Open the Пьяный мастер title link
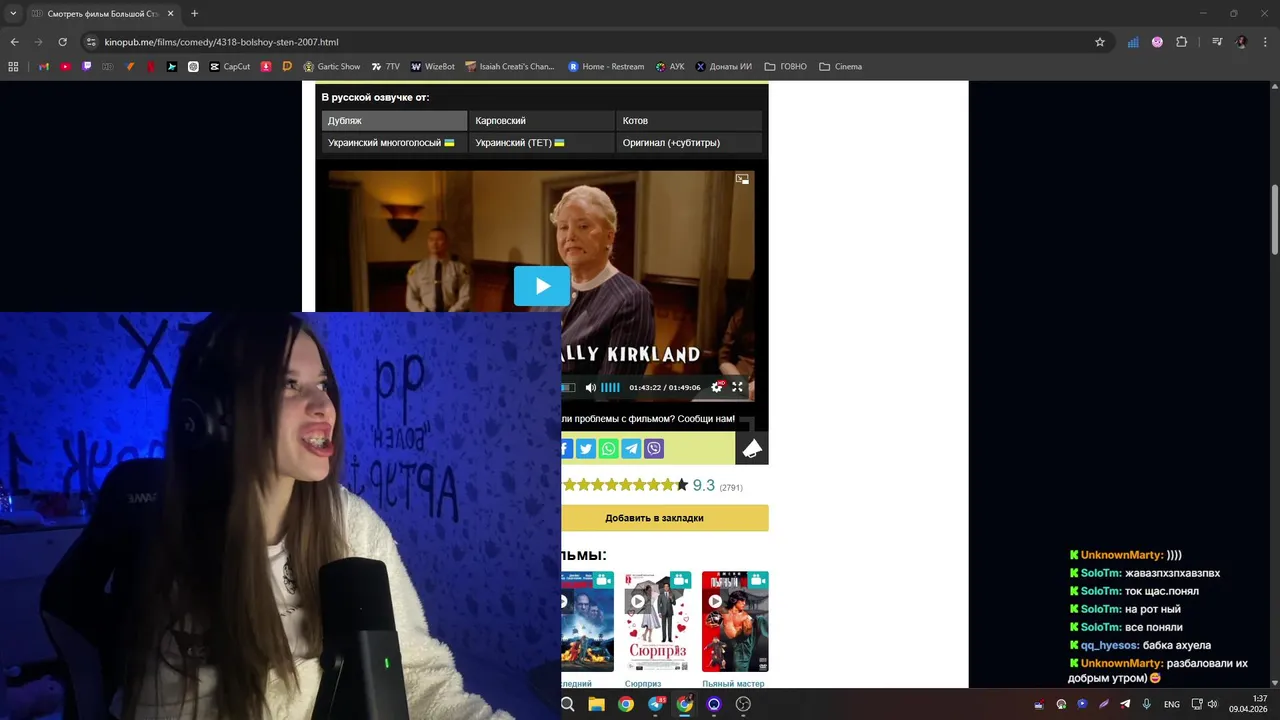This screenshot has height=720, width=1280. pyautogui.click(x=733, y=684)
